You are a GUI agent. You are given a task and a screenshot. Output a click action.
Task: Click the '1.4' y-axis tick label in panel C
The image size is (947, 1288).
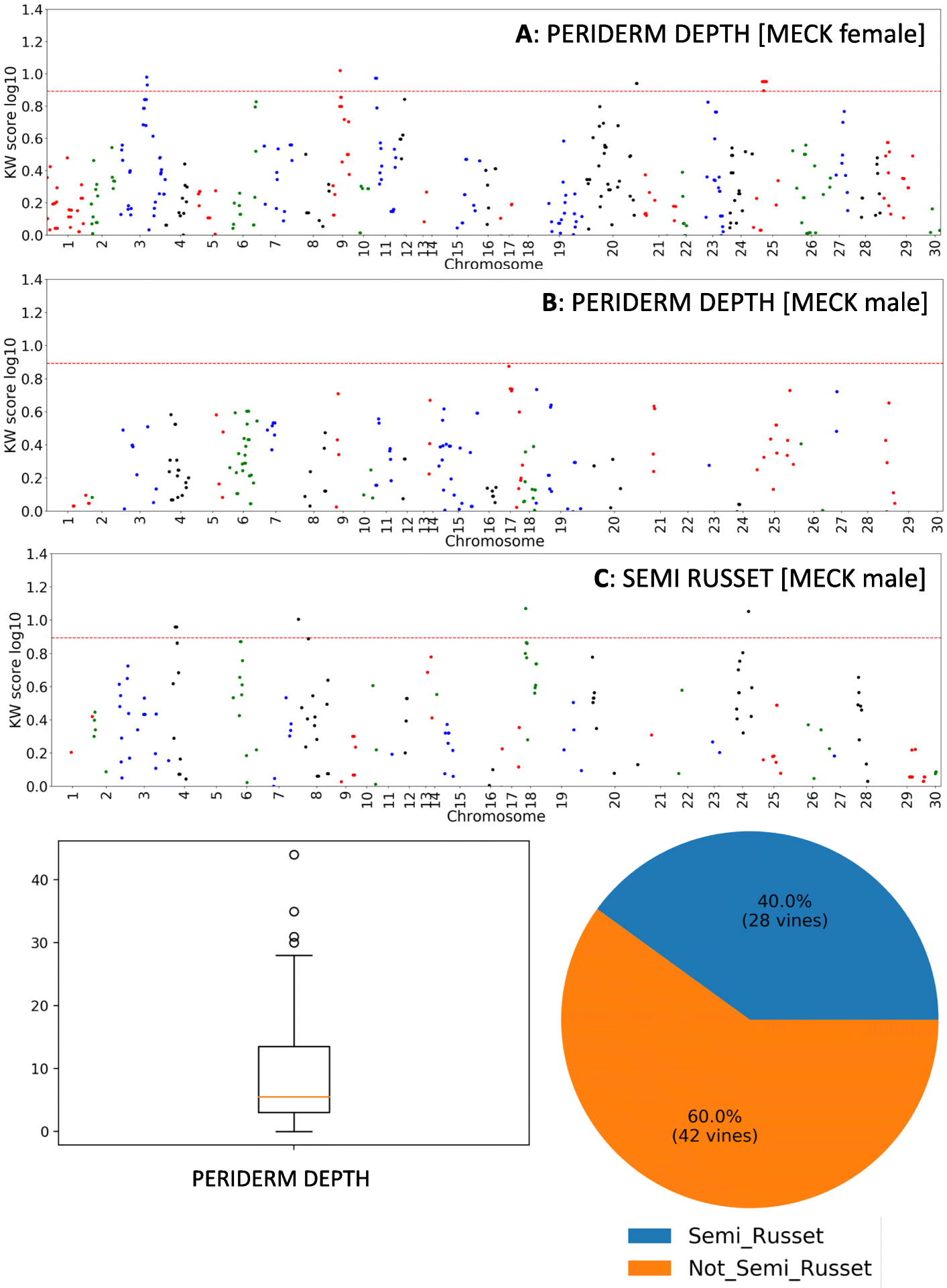point(36,554)
